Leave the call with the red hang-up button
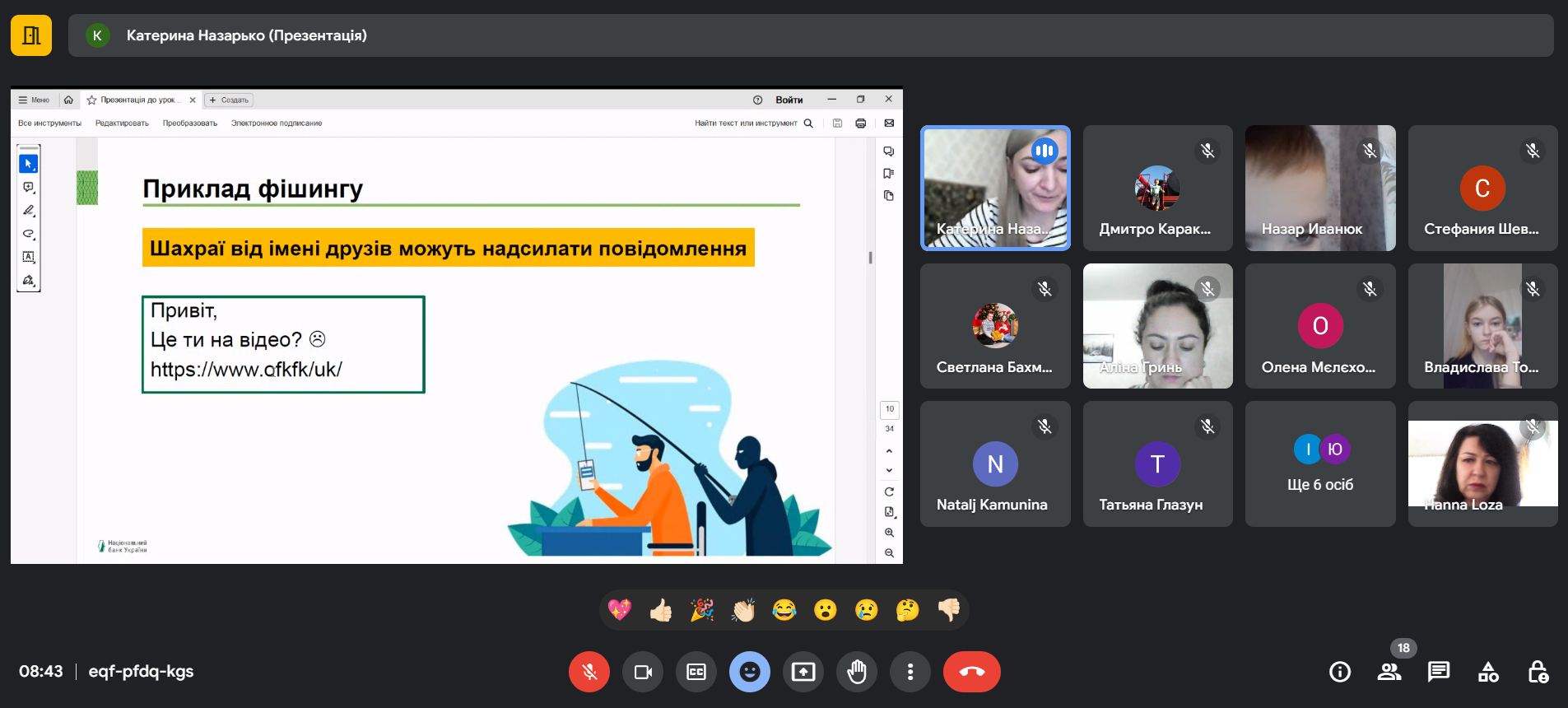This screenshot has height=708, width=1568. [971, 672]
